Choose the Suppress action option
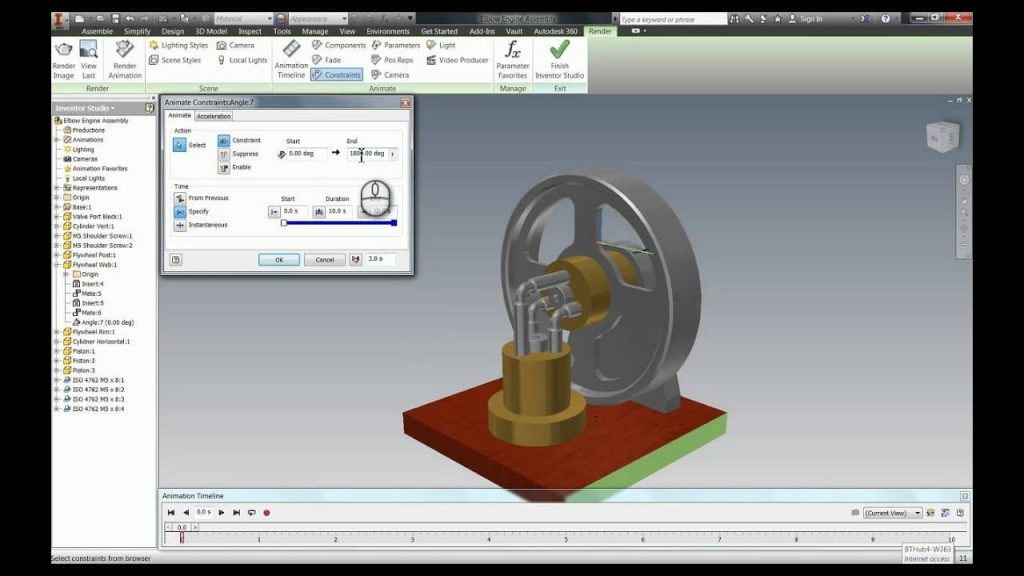The width and height of the screenshot is (1024, 576). 224,154
